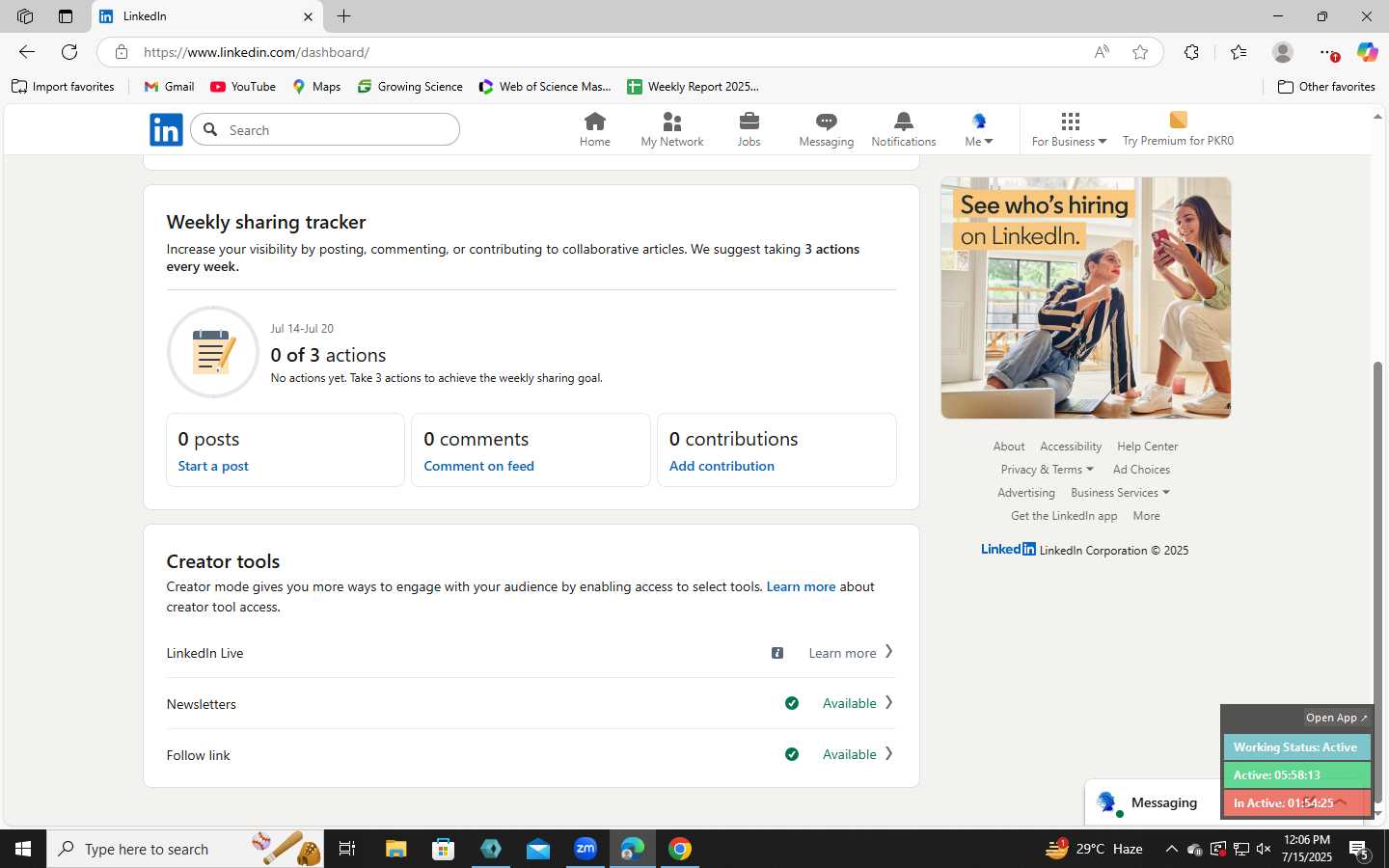The width and height of the screenshot is (1389, 868).
Task: Open Gmail bookmark
Action: pyautogui.click(x=169, y=87)
